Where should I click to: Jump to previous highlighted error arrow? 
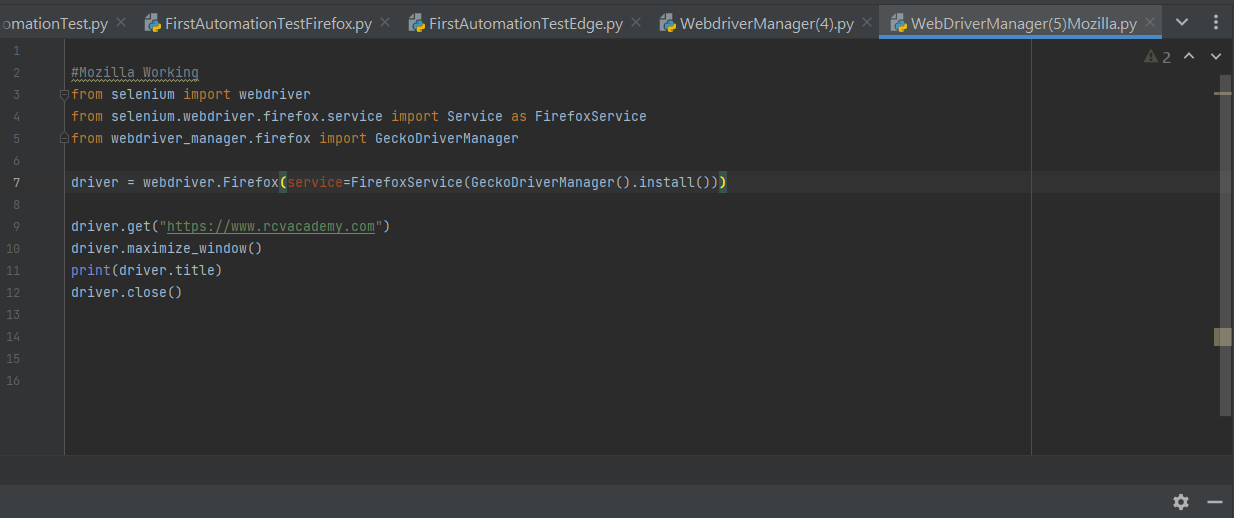(1189, 57)
